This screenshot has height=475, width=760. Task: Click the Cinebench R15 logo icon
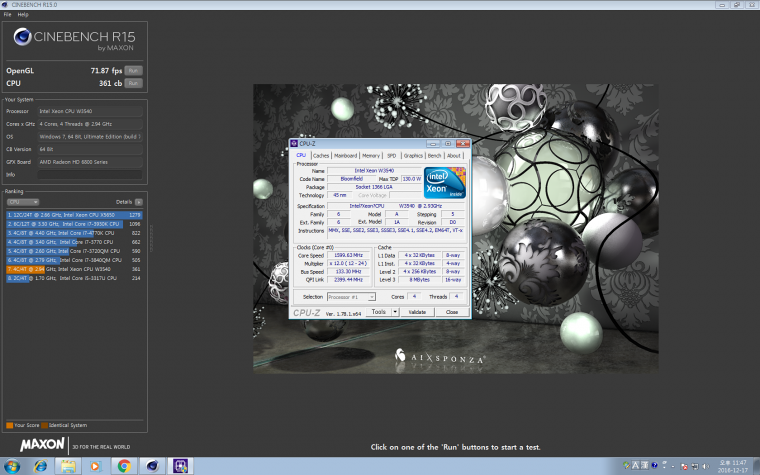(x=22, y=37)
